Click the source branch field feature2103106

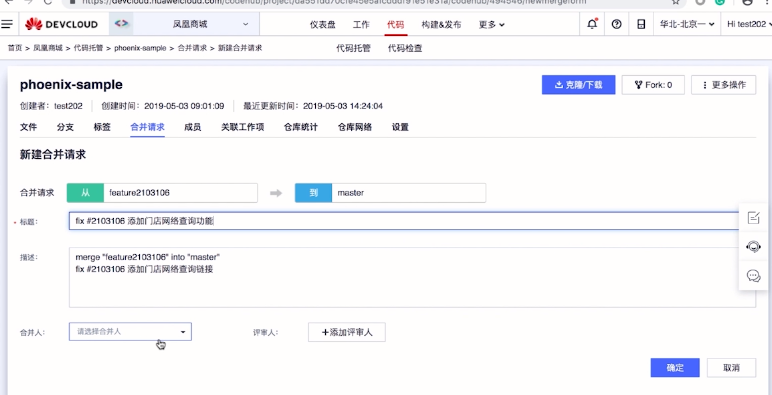coord(180,193)
